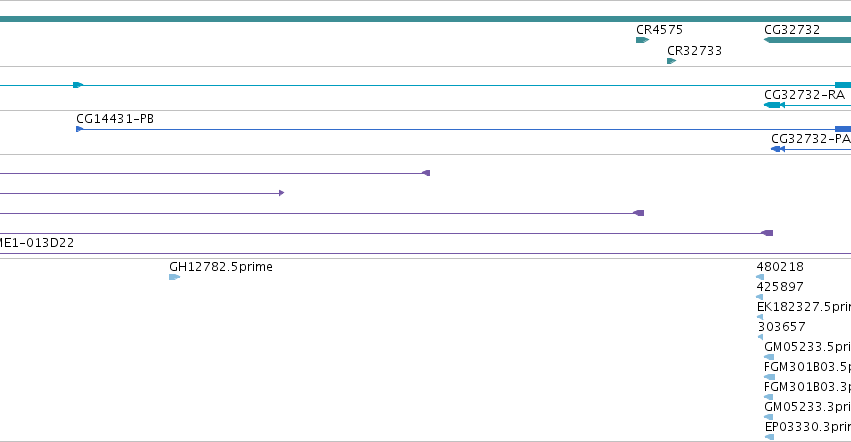Click the 480218 feature label
Image resolution: width=851 pixels, height=442 pixels.
780,267
